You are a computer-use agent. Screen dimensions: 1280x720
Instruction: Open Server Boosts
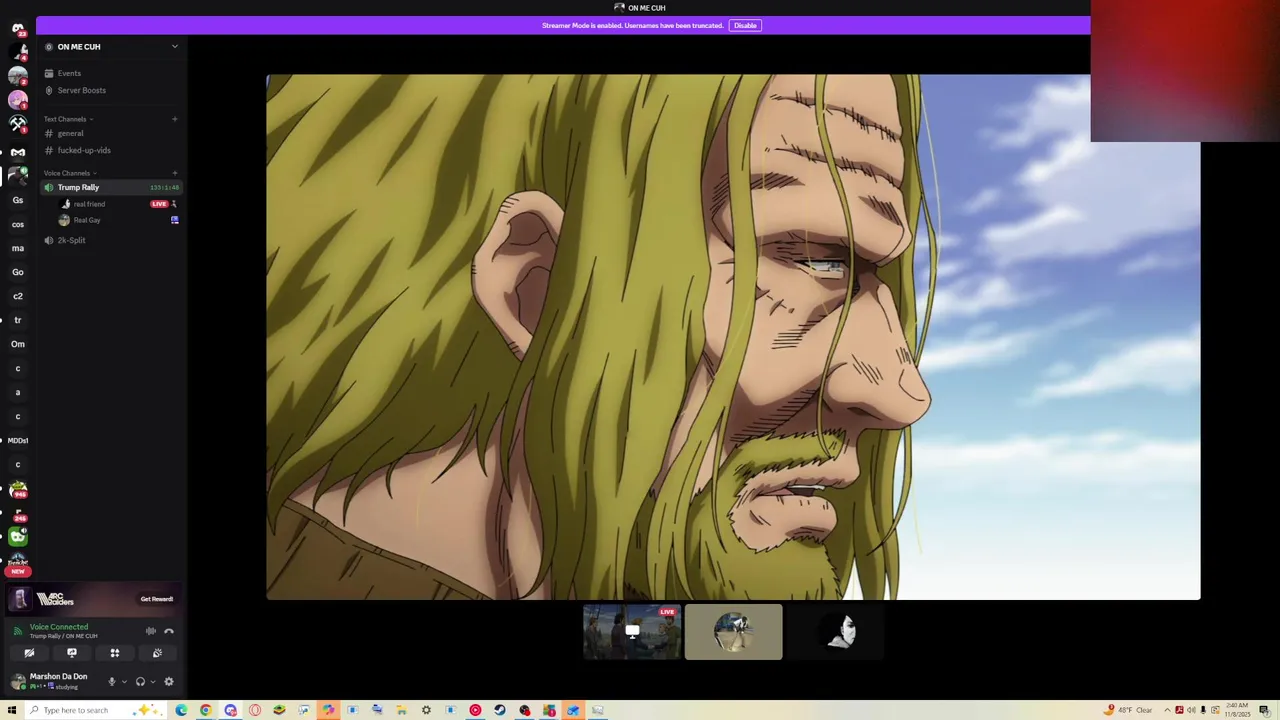coord(81,90)
